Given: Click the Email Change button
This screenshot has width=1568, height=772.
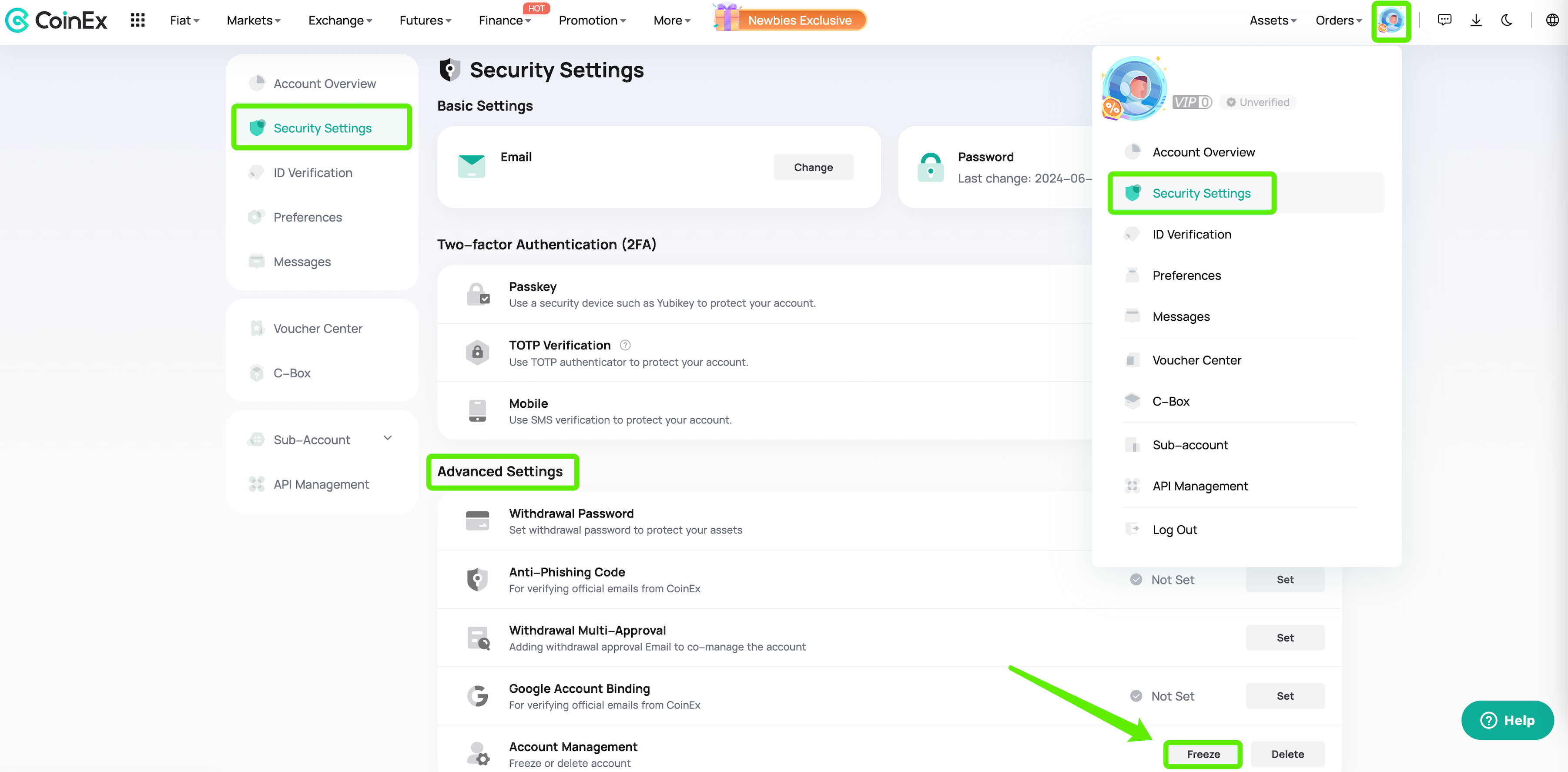Looking at the screenshot, I should click(813, 167).
